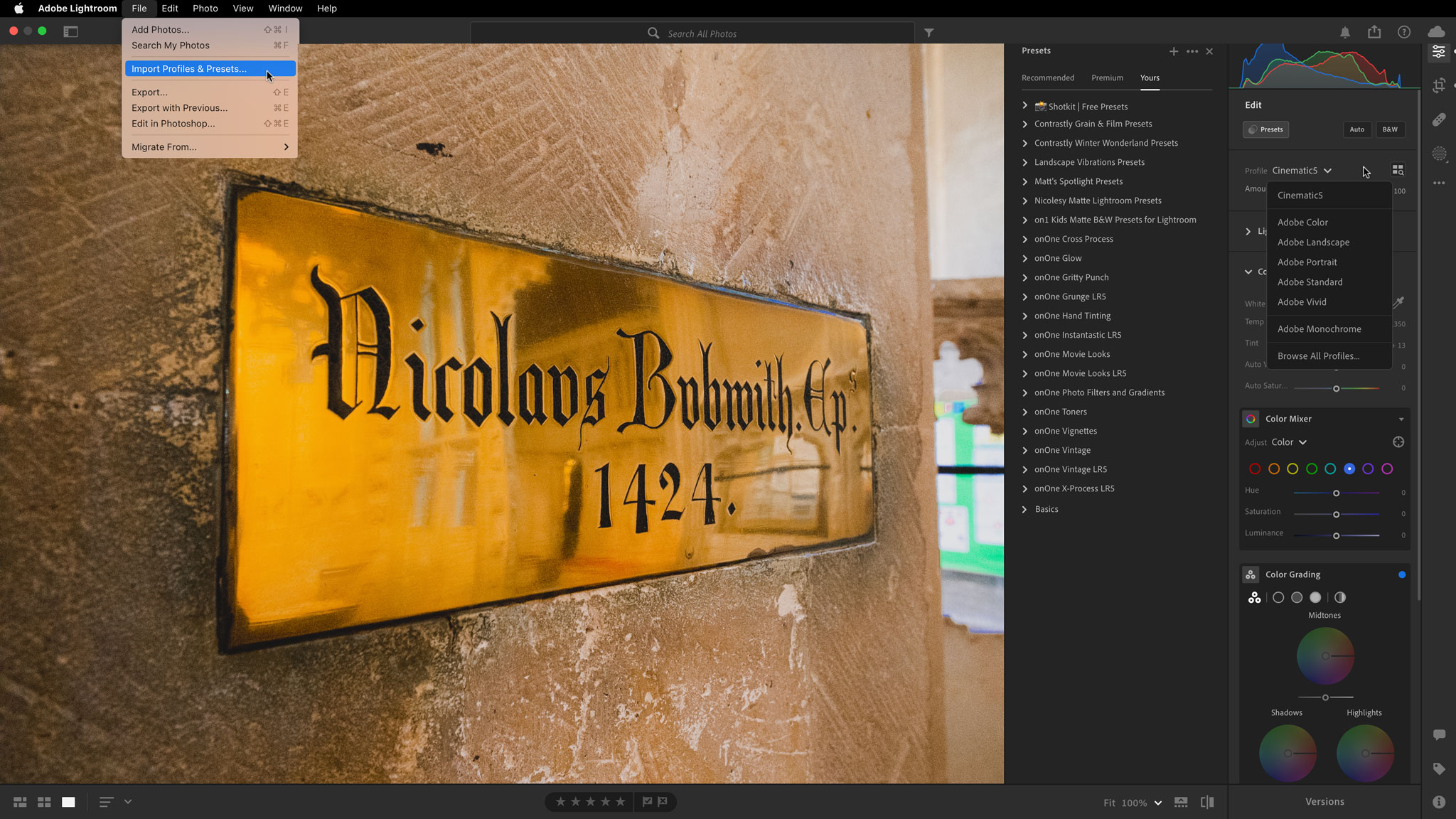This screenshot has height=819, width=1456.
Task: Open the Keywords tag icon
Action: pyautogui.click(x=1439, y=769)
